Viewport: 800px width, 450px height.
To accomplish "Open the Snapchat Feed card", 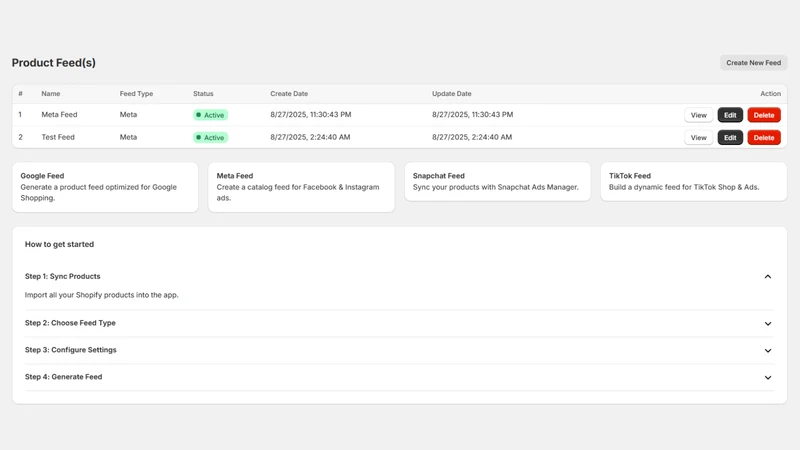I will 497,182.
